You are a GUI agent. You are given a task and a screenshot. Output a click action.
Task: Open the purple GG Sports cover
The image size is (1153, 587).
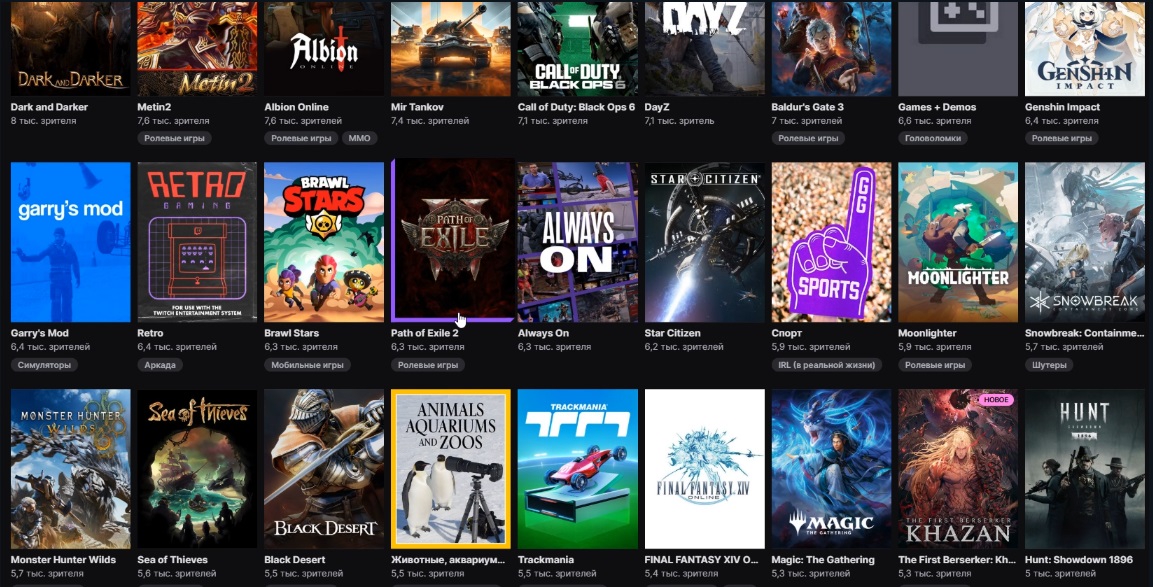tap(831, 242)
